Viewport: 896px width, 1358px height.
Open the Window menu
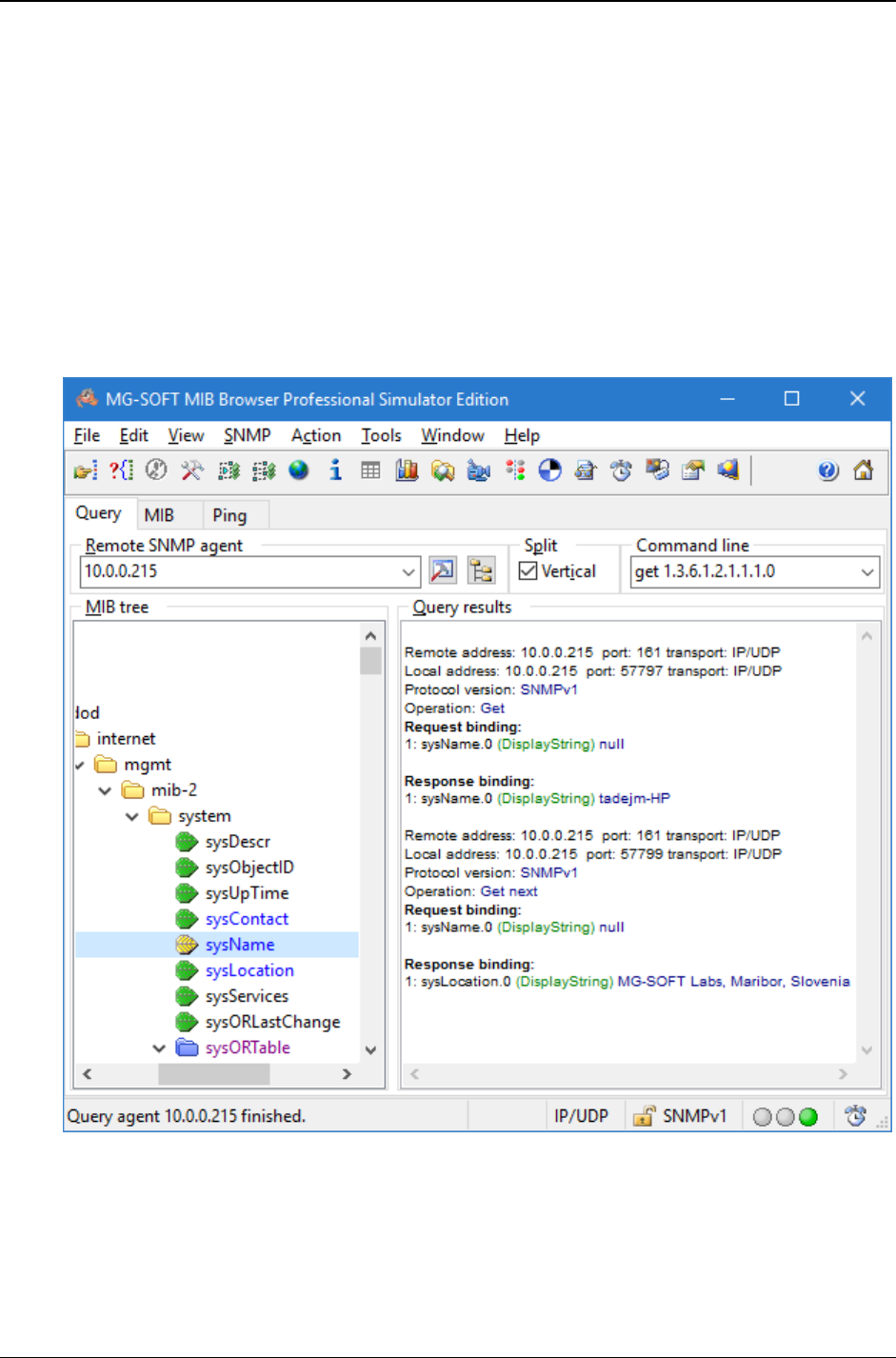coord(452,435)
